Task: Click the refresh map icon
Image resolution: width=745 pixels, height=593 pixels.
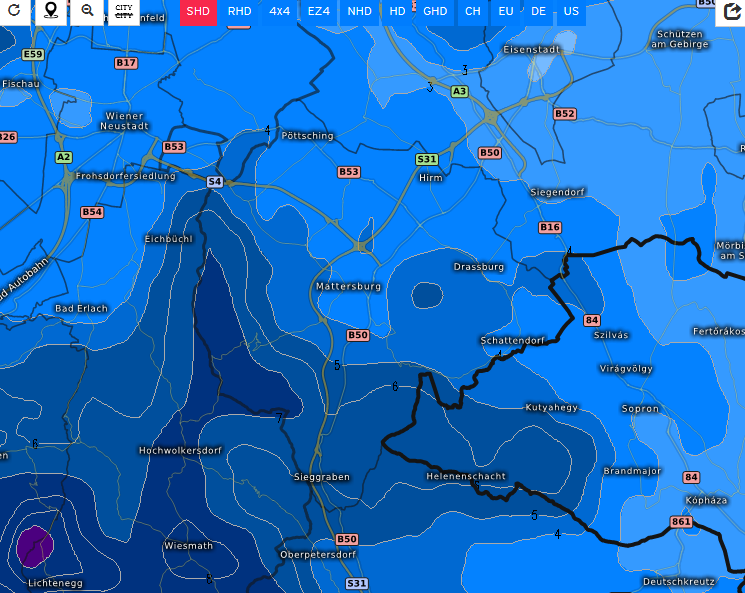Action: tap(14, 11)
